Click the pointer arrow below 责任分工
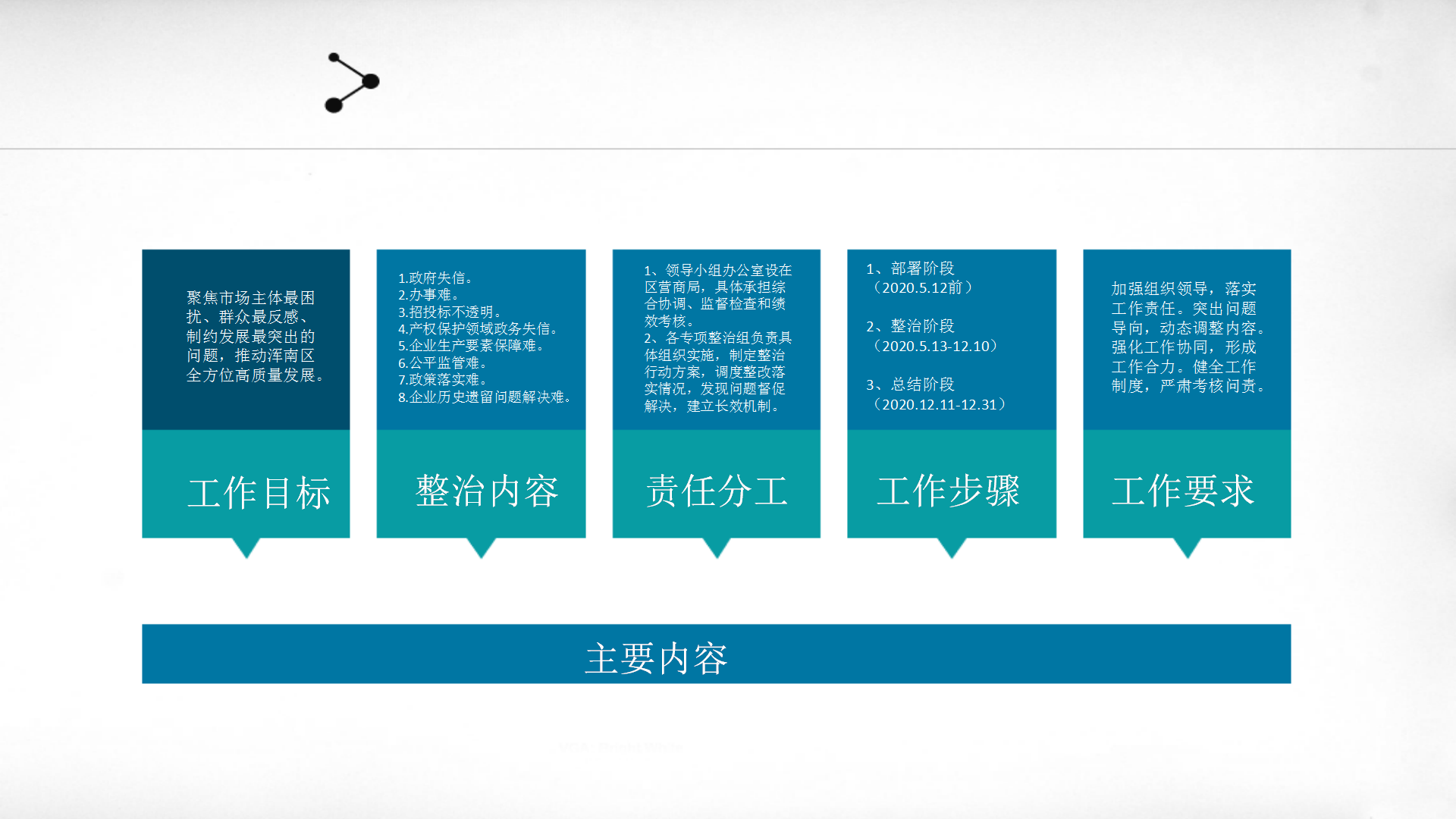The image size is (1456, 819). 717,547
